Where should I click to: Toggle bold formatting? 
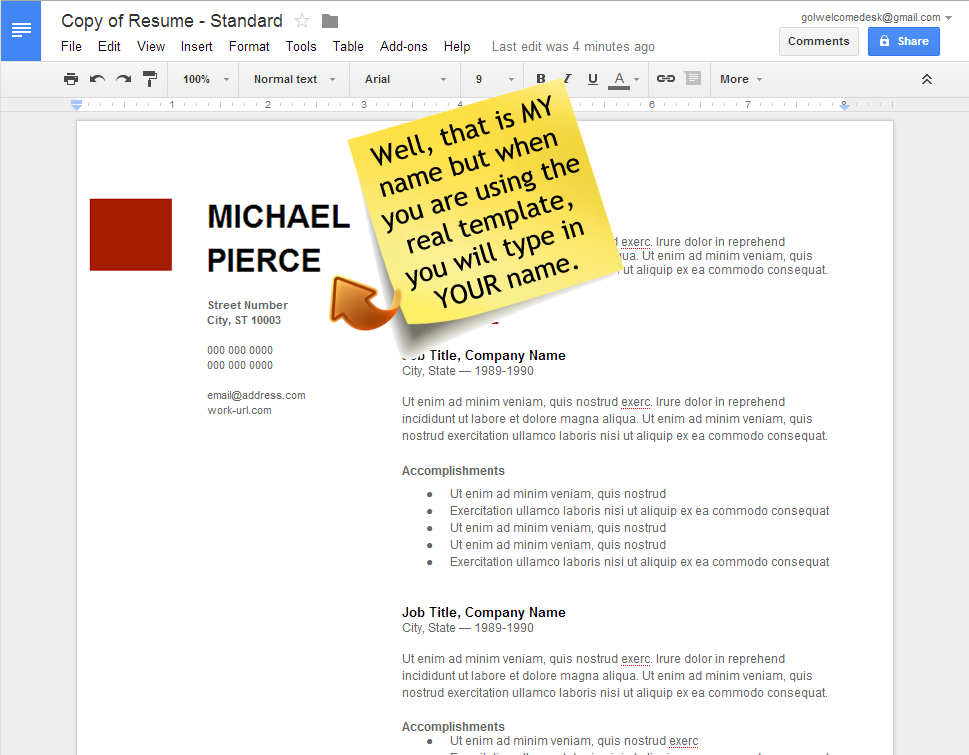point(541,79)
